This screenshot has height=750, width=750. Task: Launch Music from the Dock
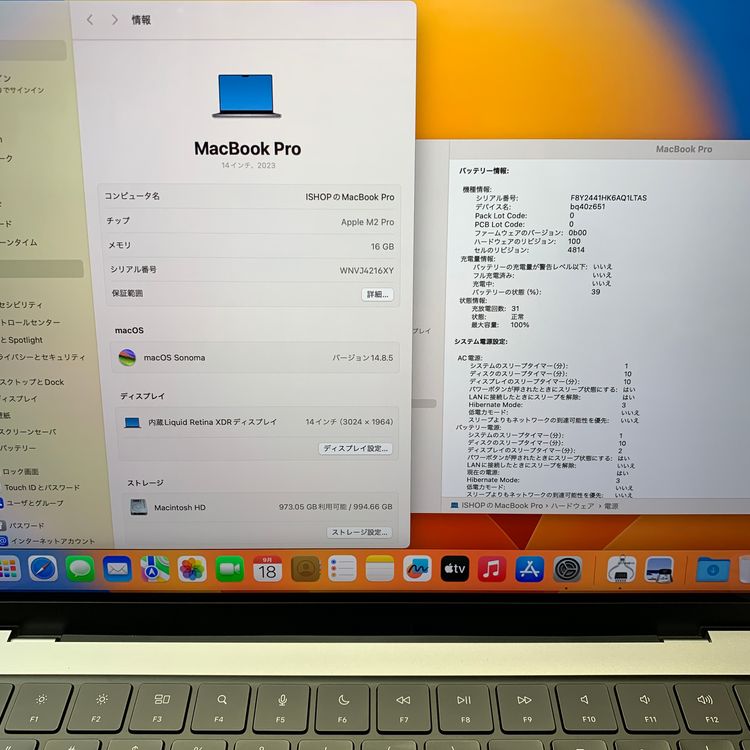(x=492, y=569)
